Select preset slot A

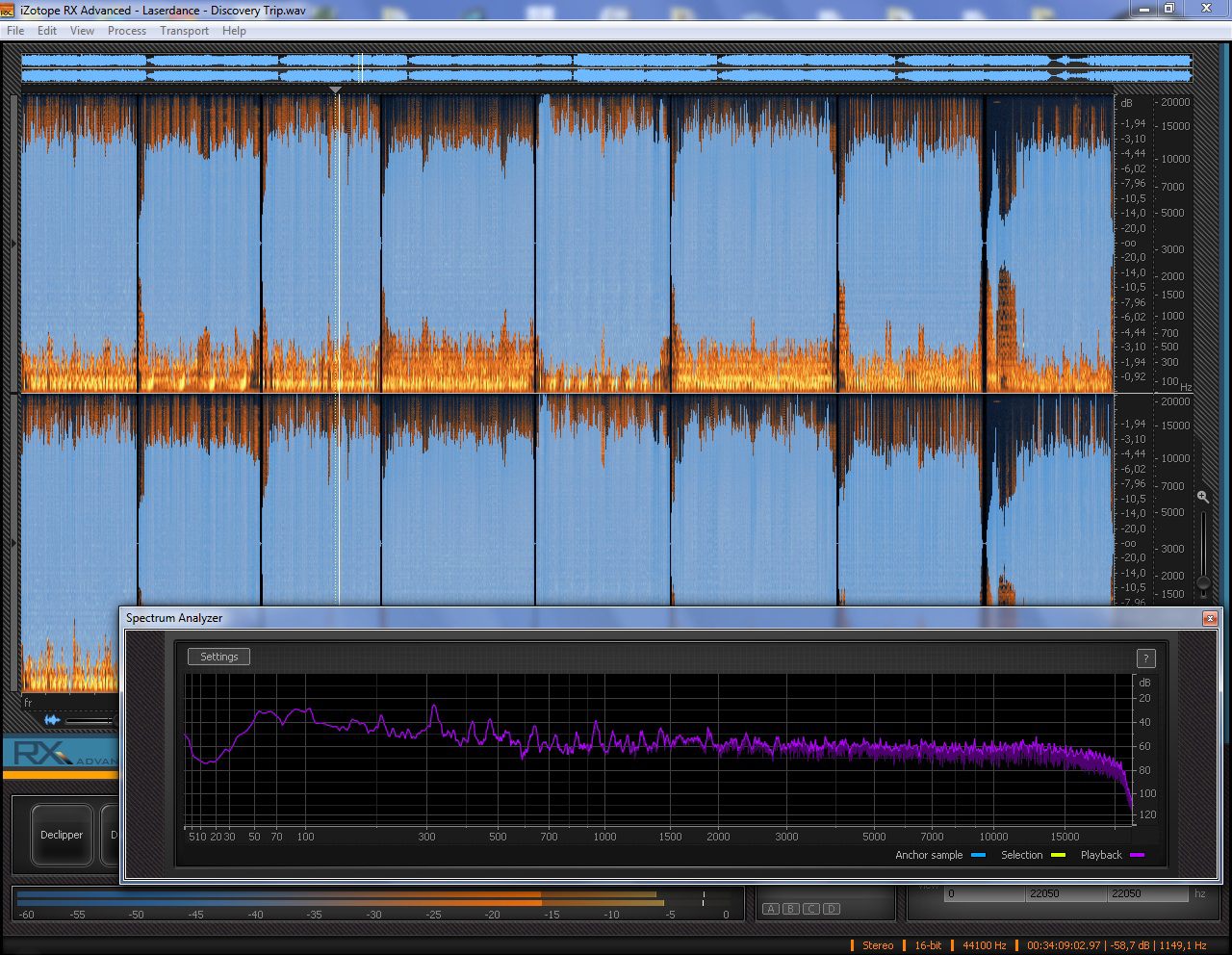770,909
